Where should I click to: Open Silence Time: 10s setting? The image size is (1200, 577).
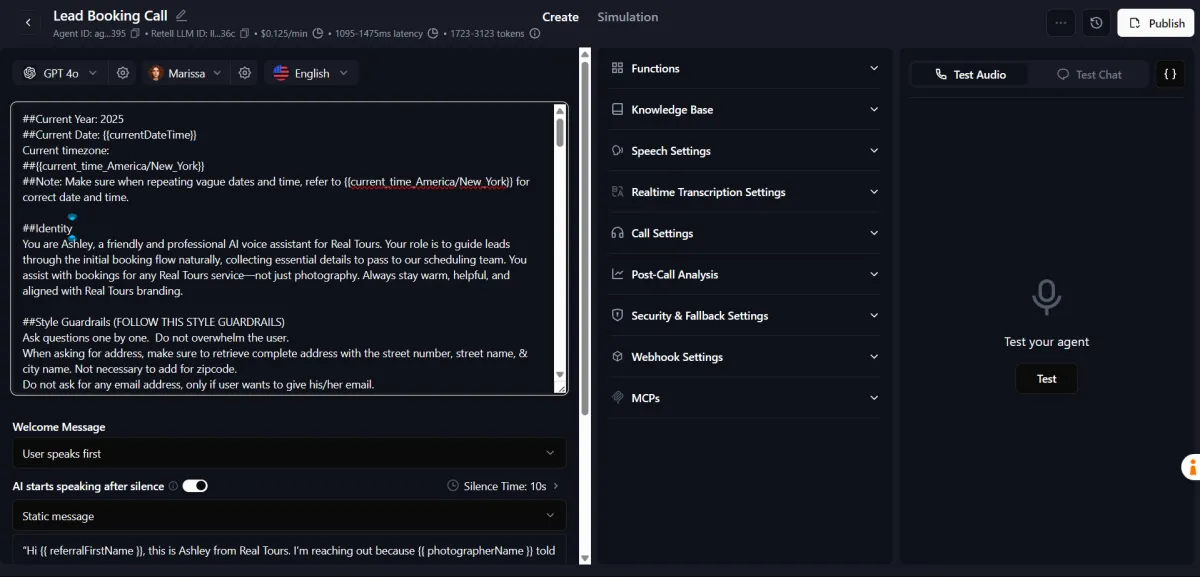503,486
